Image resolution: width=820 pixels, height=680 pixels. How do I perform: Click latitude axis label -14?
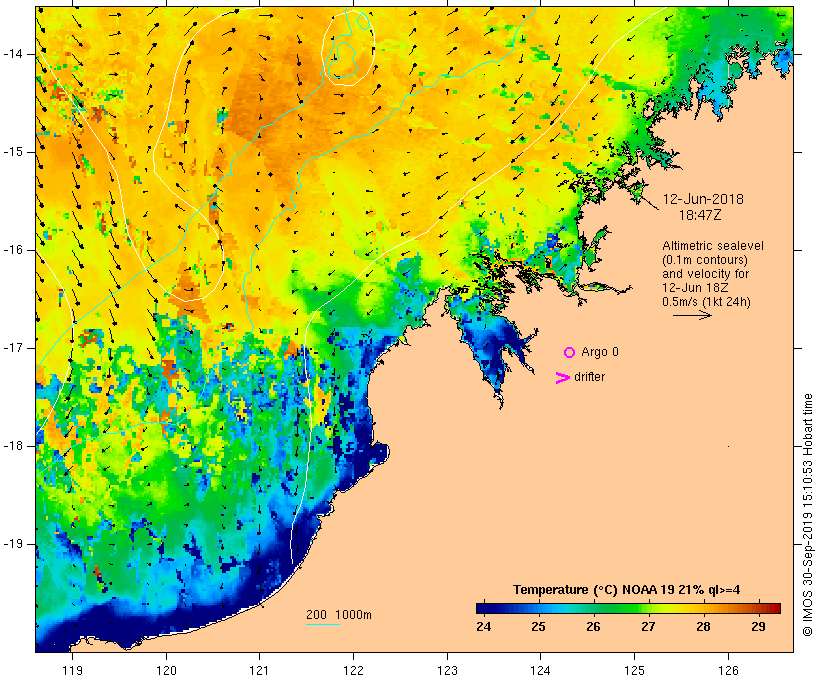pos(13,54)
